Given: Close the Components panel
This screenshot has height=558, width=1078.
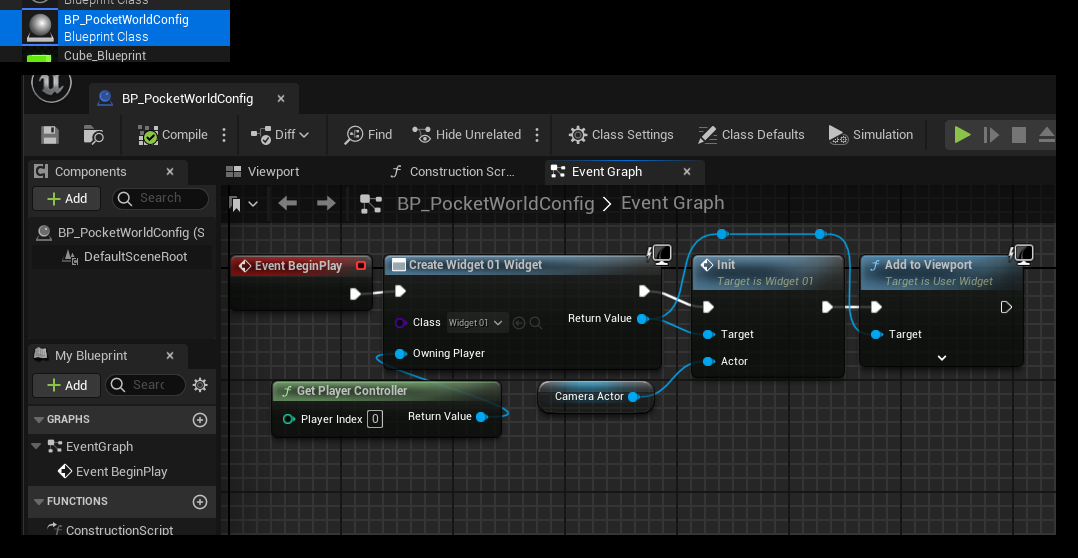Looking at the screenshot, I should click(x=170, y=172).
